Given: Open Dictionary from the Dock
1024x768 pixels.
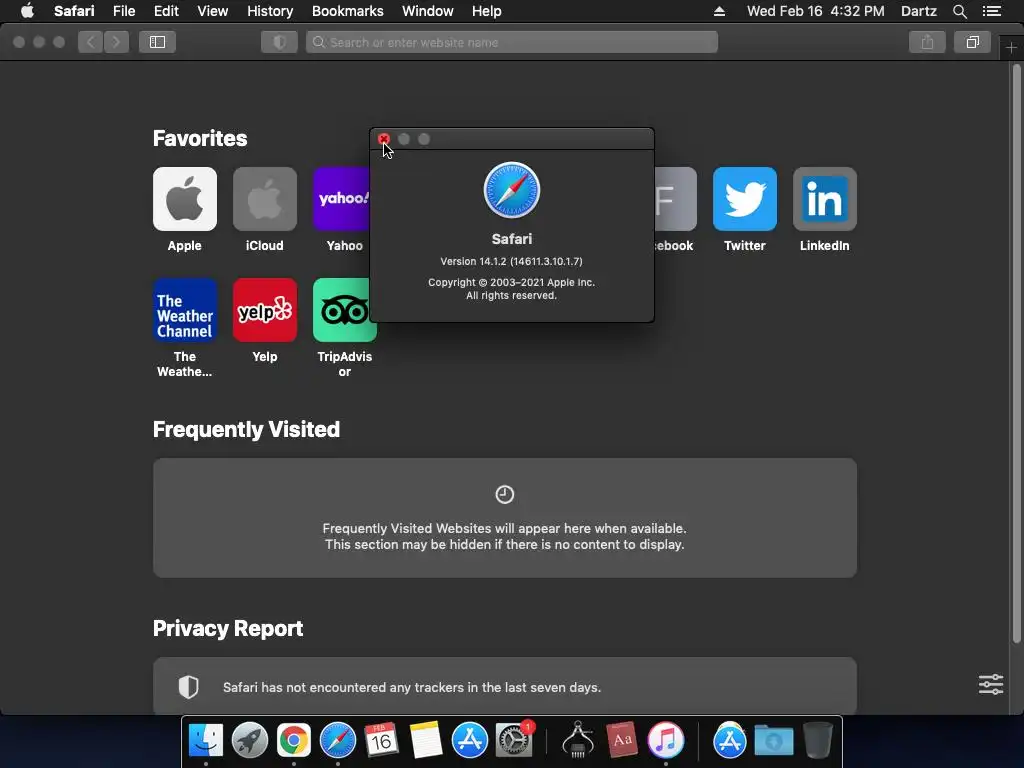Looking at the screenshot, I should 622,741.
